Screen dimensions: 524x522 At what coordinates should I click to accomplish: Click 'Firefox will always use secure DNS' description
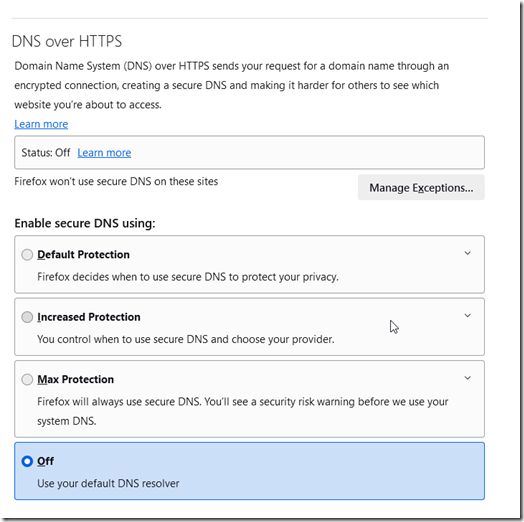pyautogui.click(x=243, y=411)
